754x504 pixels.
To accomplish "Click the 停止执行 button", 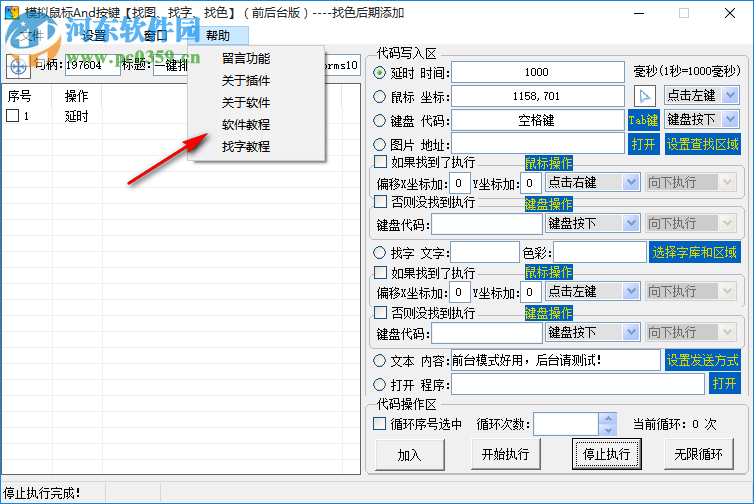I will point(606,454).
